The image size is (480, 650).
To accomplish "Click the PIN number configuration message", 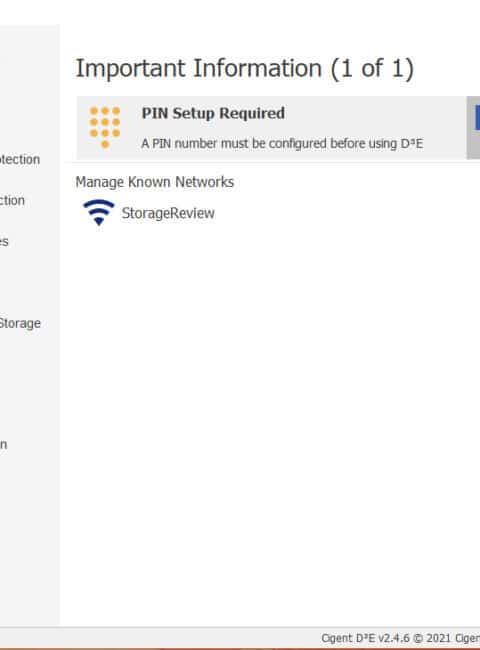I will tap(282, 143).
